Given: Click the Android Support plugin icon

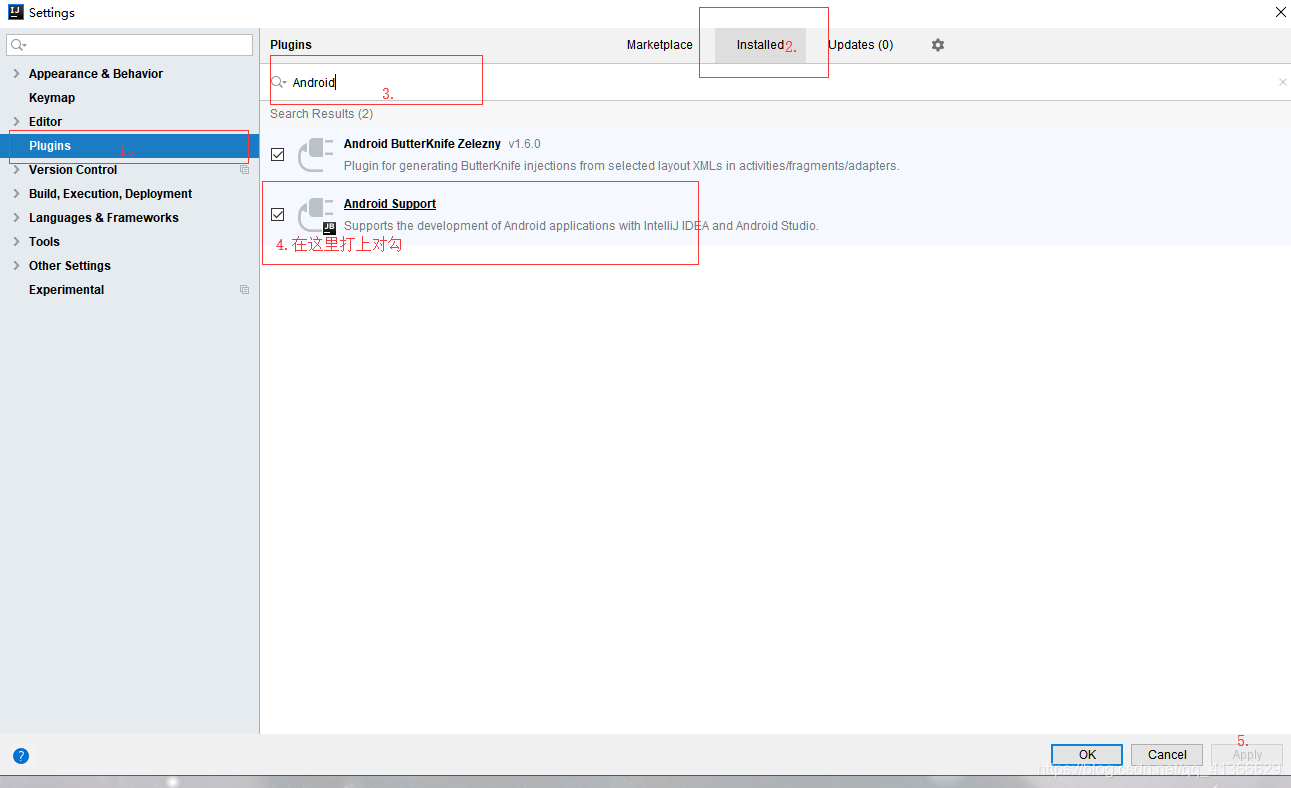Looking at the screenshot, I should (317, 215).
